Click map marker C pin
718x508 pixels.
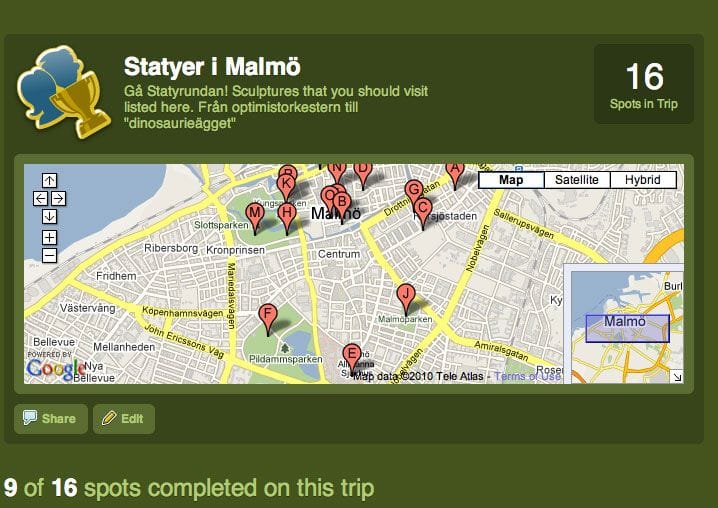coord(422,209)
